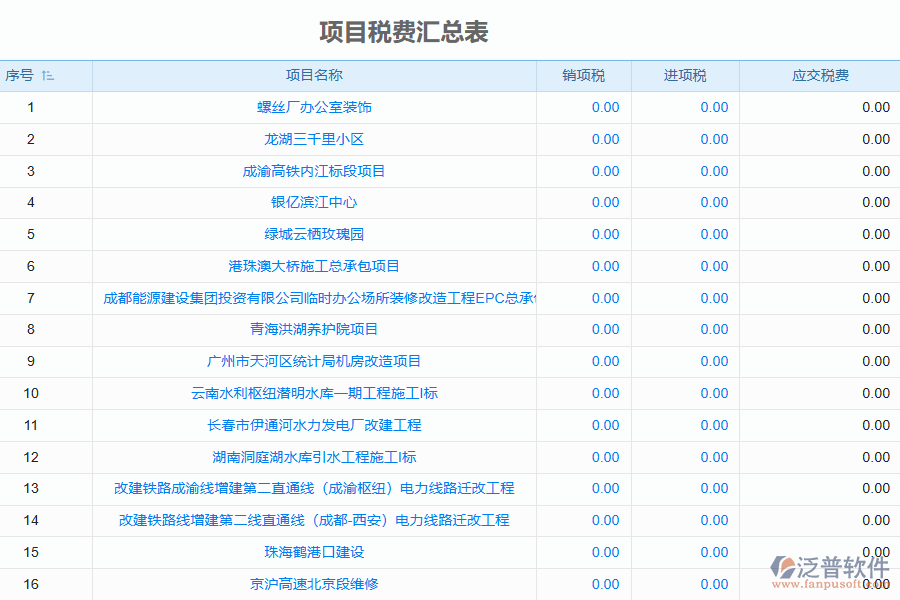Select 湖南洞庭湖水库引水工程施工I标
This screenshot has height=600, width=900.
click(314, 457)
